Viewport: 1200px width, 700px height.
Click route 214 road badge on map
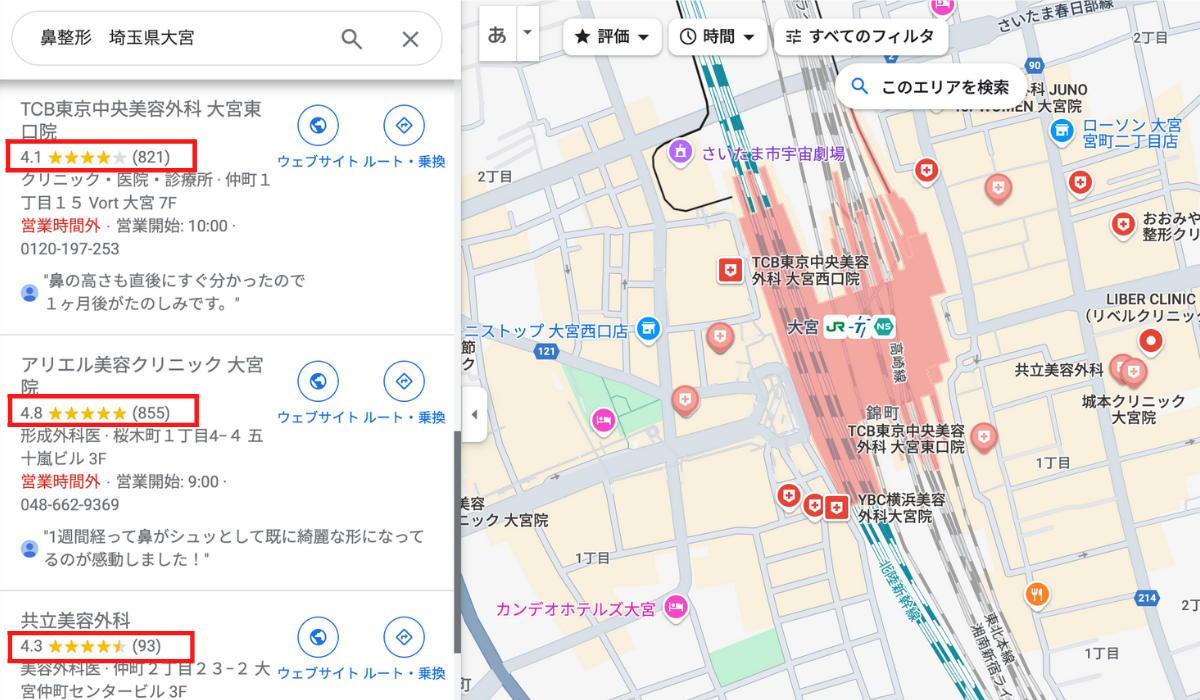(x=1147, y=598)
